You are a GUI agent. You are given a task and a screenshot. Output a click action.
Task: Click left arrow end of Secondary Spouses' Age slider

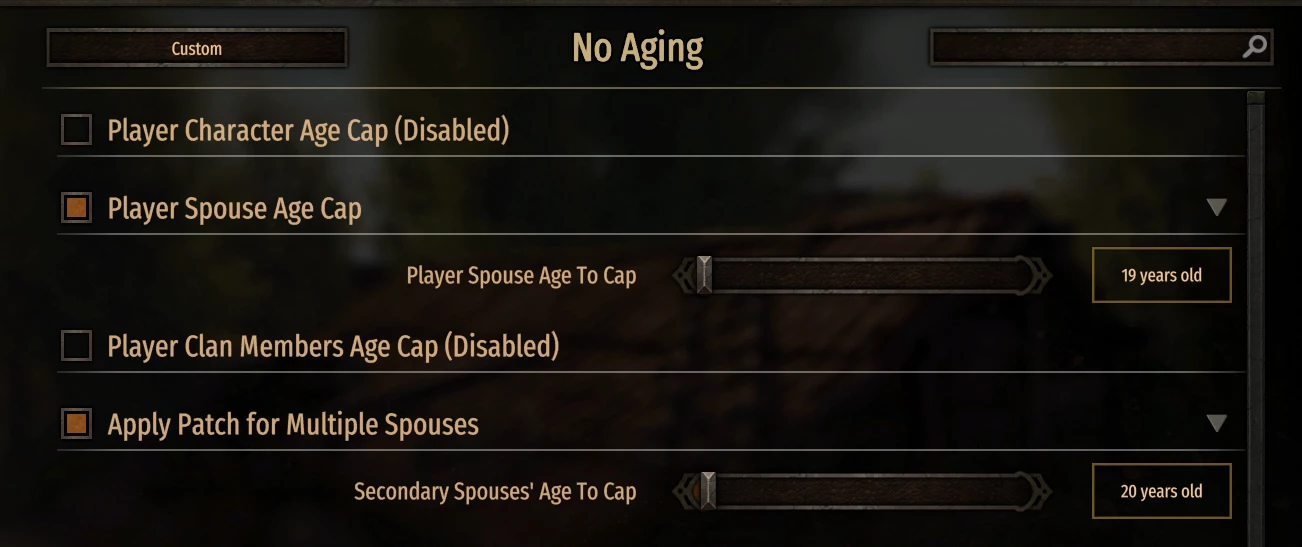[683, 491]
